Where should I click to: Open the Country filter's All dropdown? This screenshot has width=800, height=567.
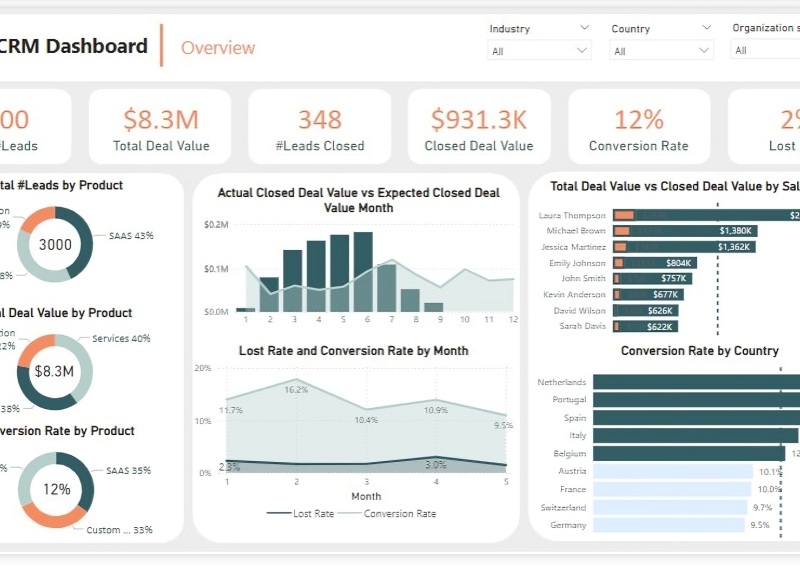(662, 51)
